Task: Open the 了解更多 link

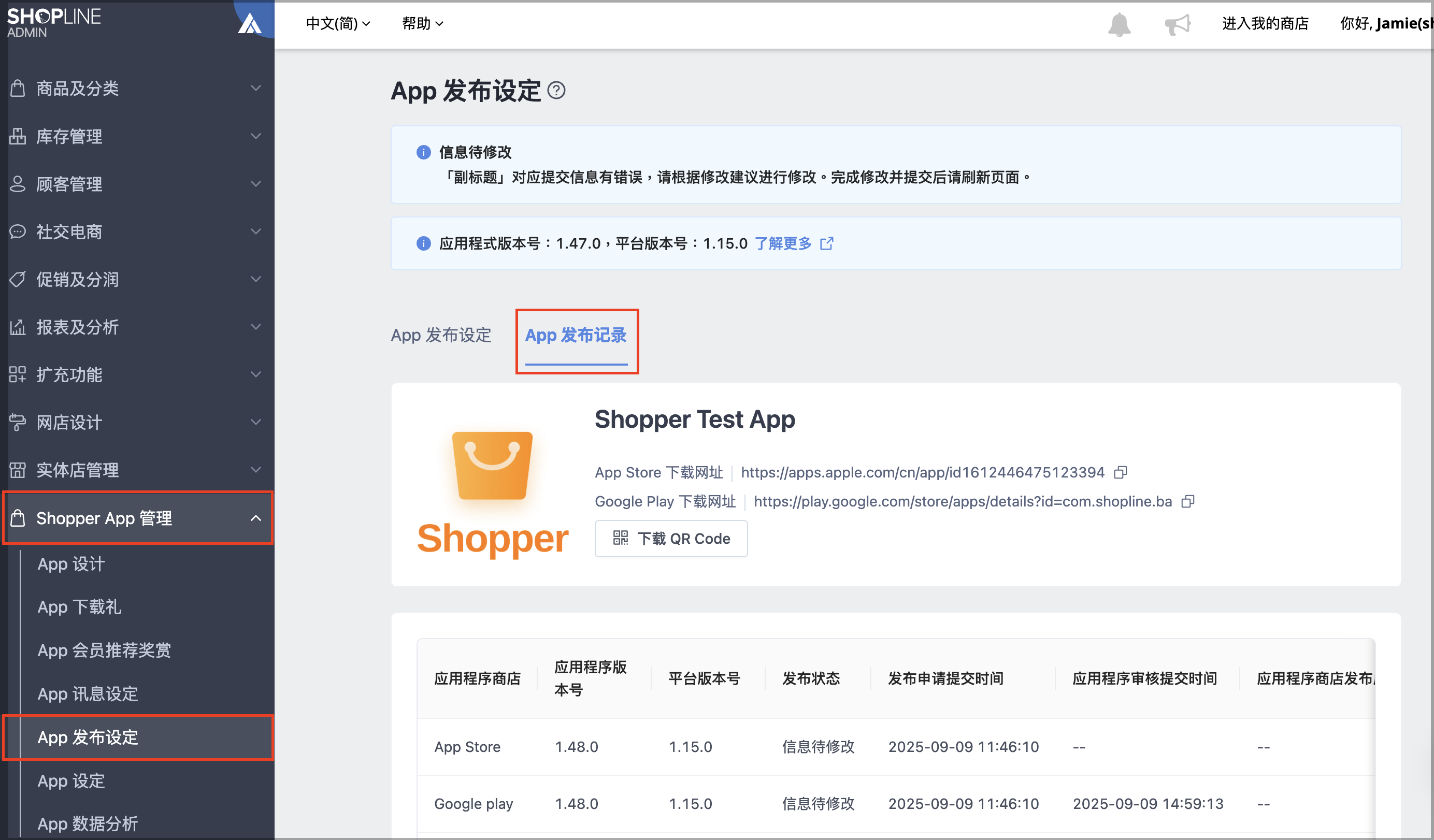Action: (783, 243)
